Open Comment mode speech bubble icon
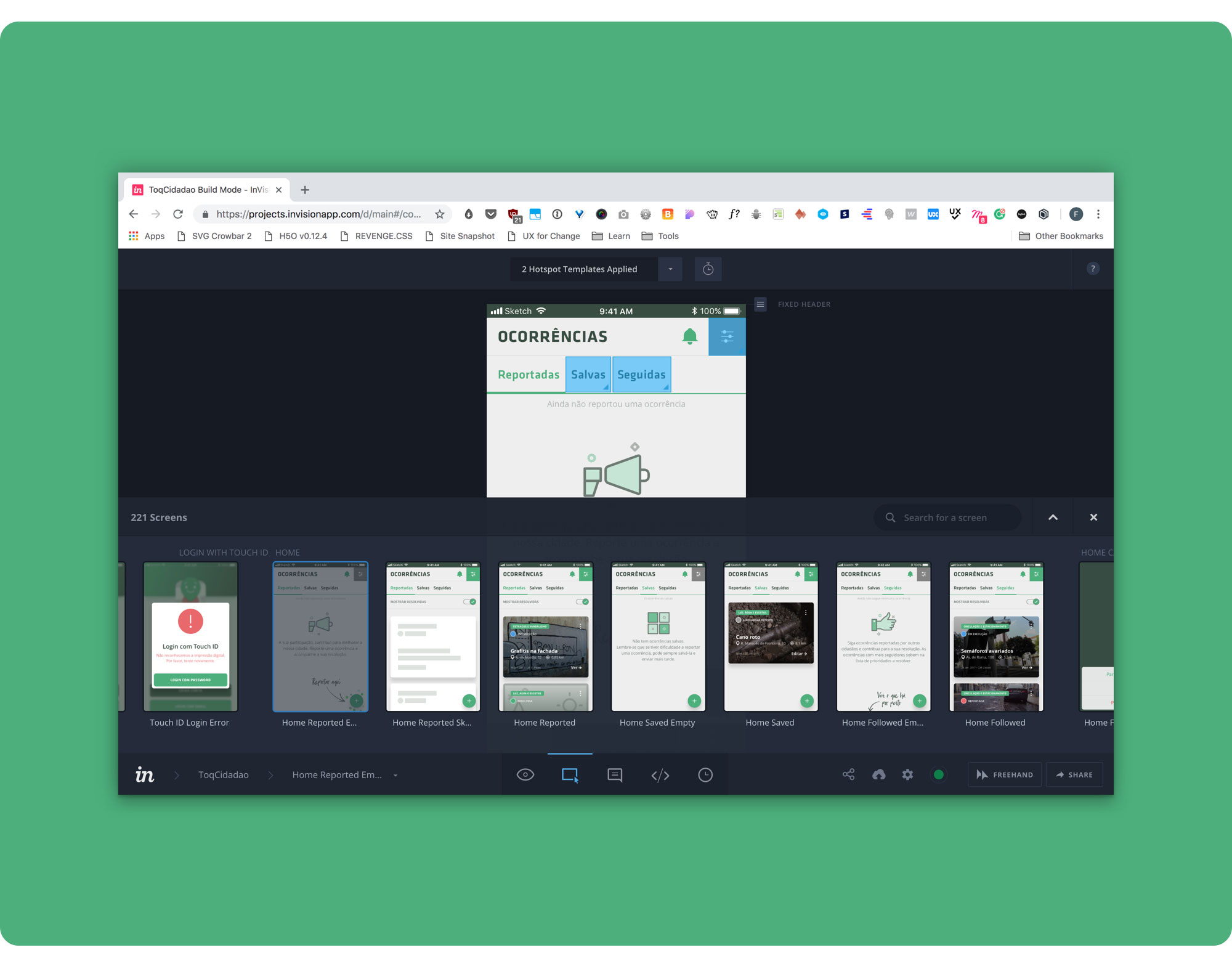 [615, 774]
